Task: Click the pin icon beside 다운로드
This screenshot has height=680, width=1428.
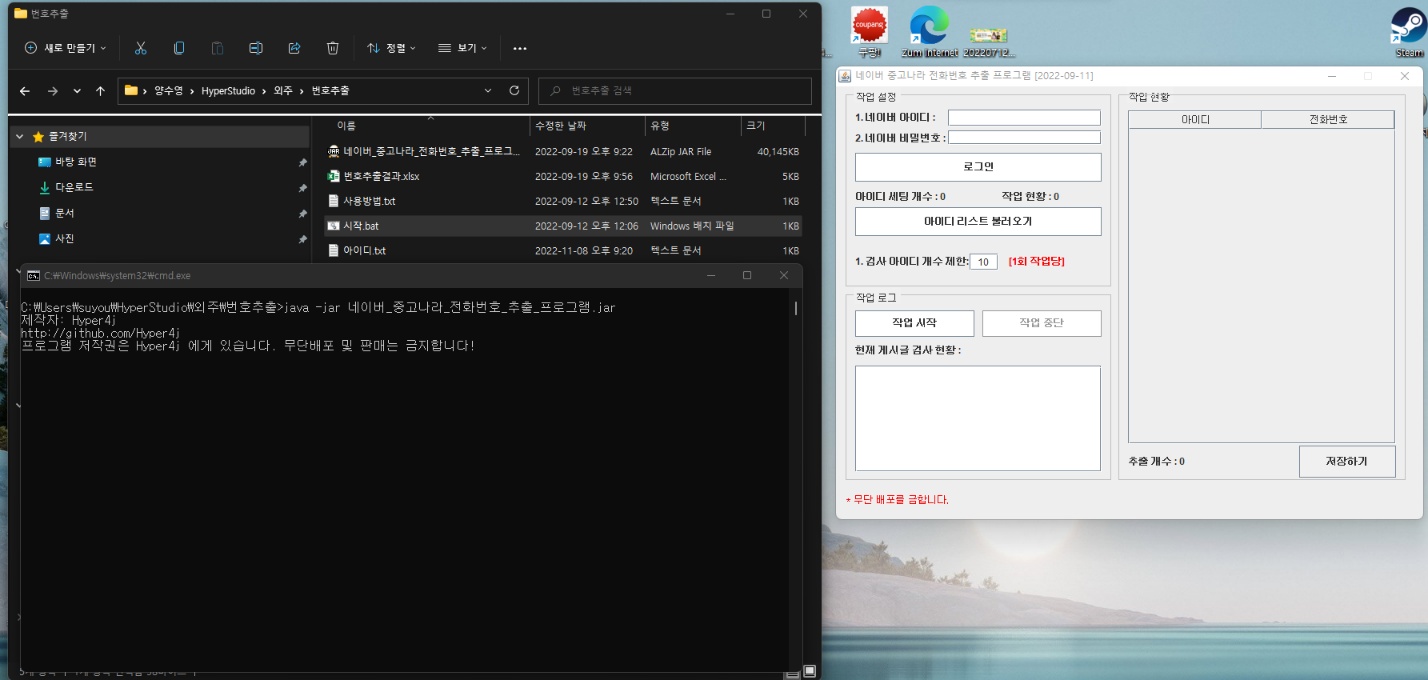Action: pyautogui.click(x=302, y=188)
